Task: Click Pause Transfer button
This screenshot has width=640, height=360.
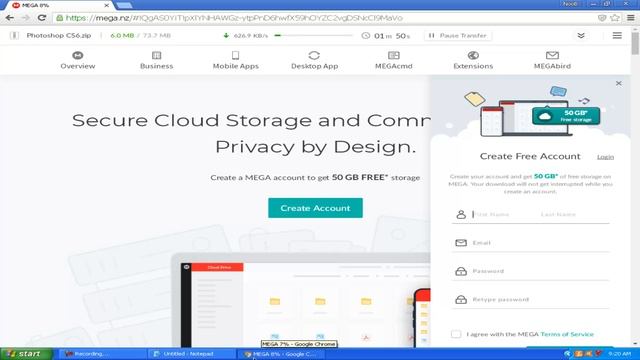Action: click(458, 36)
